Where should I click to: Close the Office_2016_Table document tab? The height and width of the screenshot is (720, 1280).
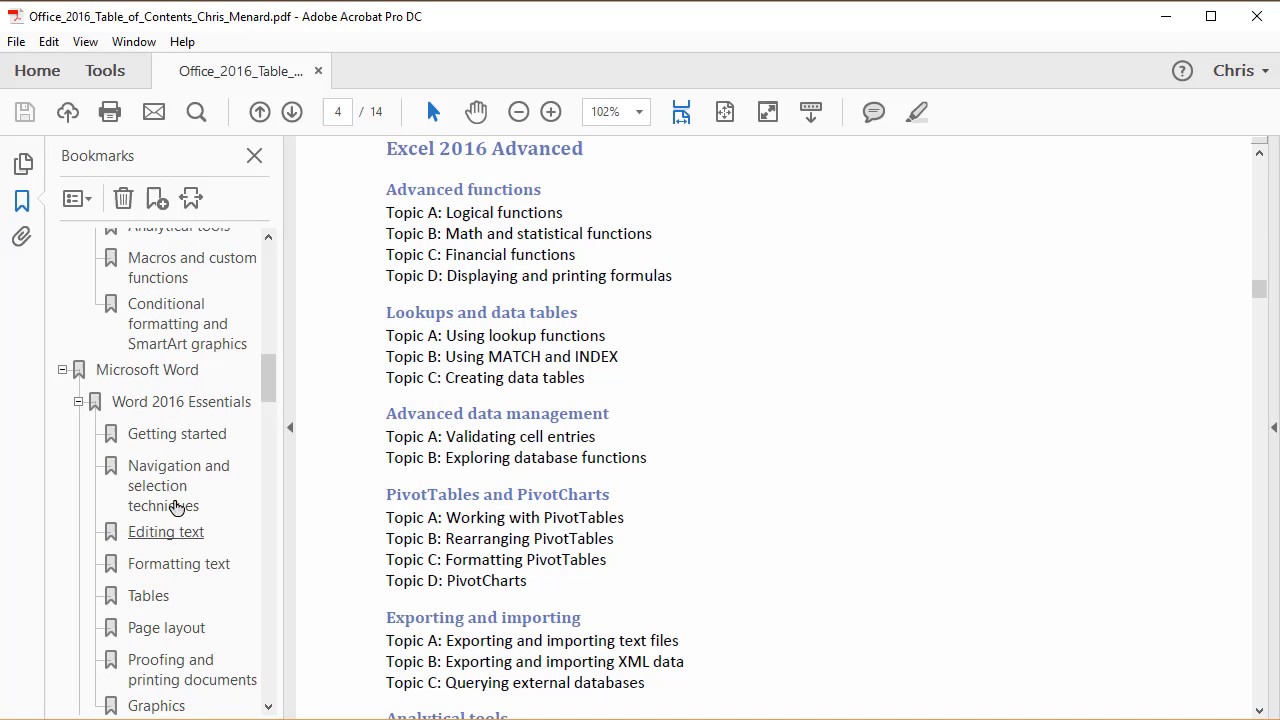click(x=318, y=71)
